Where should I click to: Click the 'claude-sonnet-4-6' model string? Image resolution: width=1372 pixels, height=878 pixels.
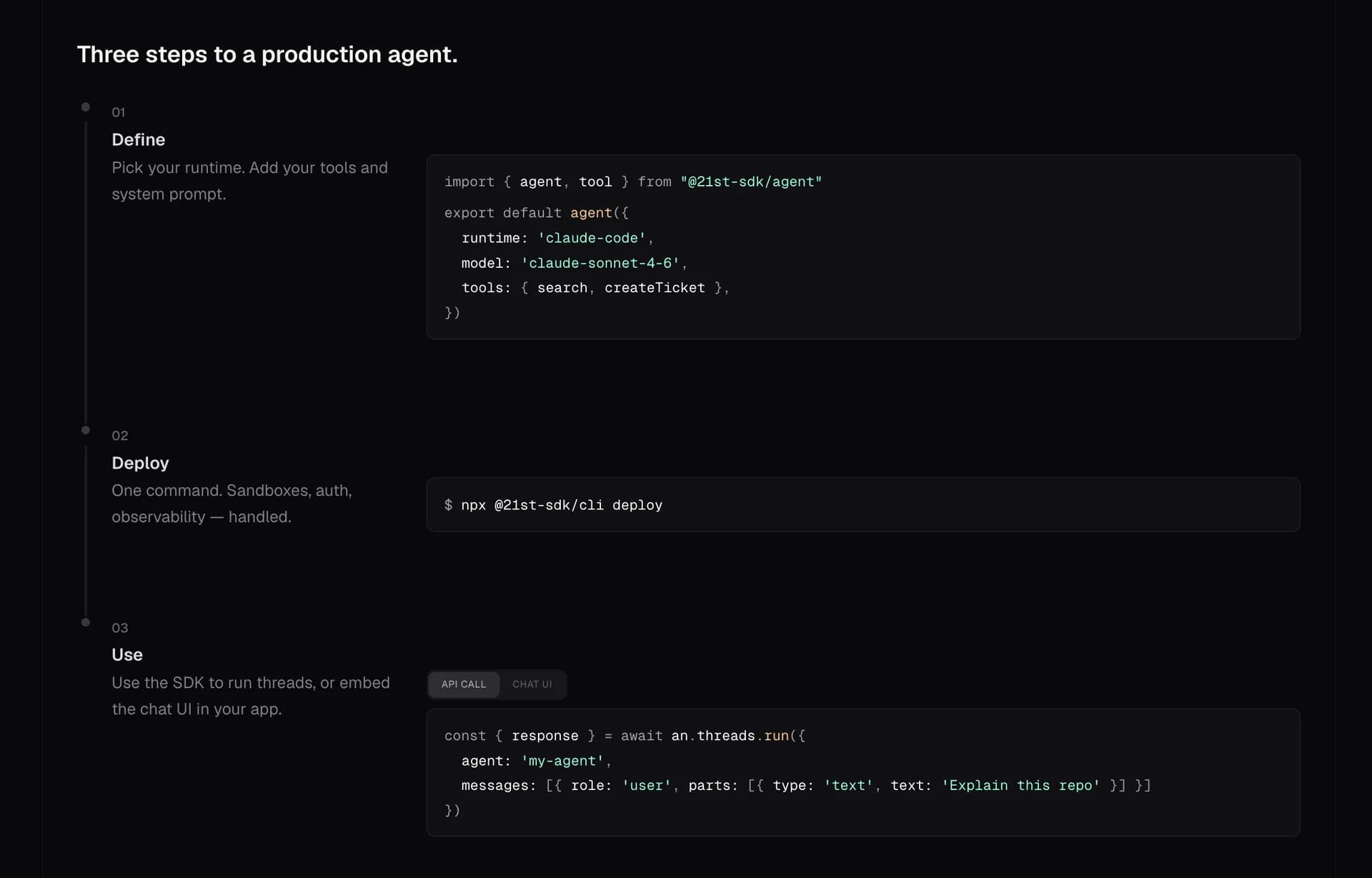pyautogui.click(x=601, y=263)
